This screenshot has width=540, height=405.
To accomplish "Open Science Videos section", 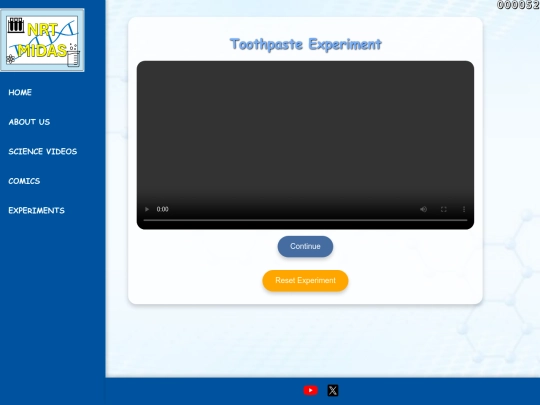I will [43, 152].
